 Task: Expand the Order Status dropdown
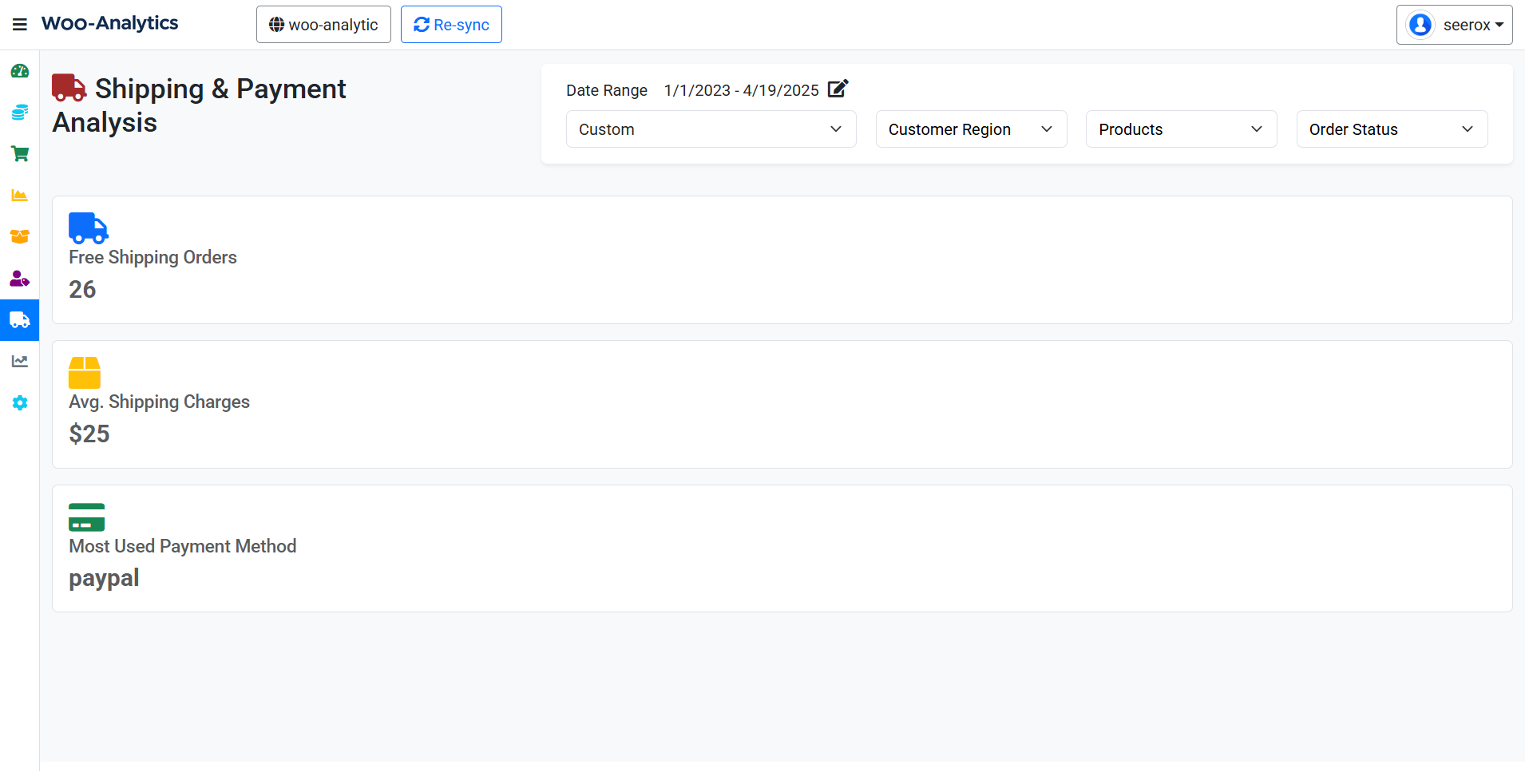pos(1389,129)
